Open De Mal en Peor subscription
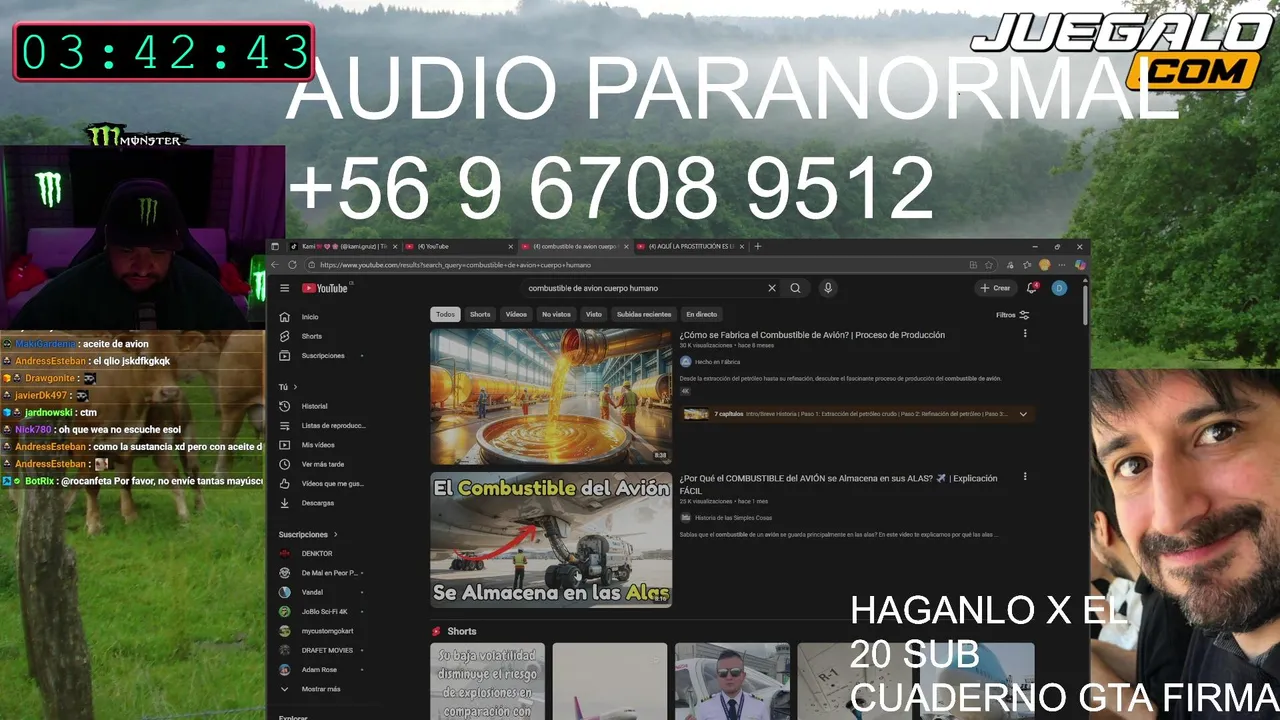 (x=328, y=573)
